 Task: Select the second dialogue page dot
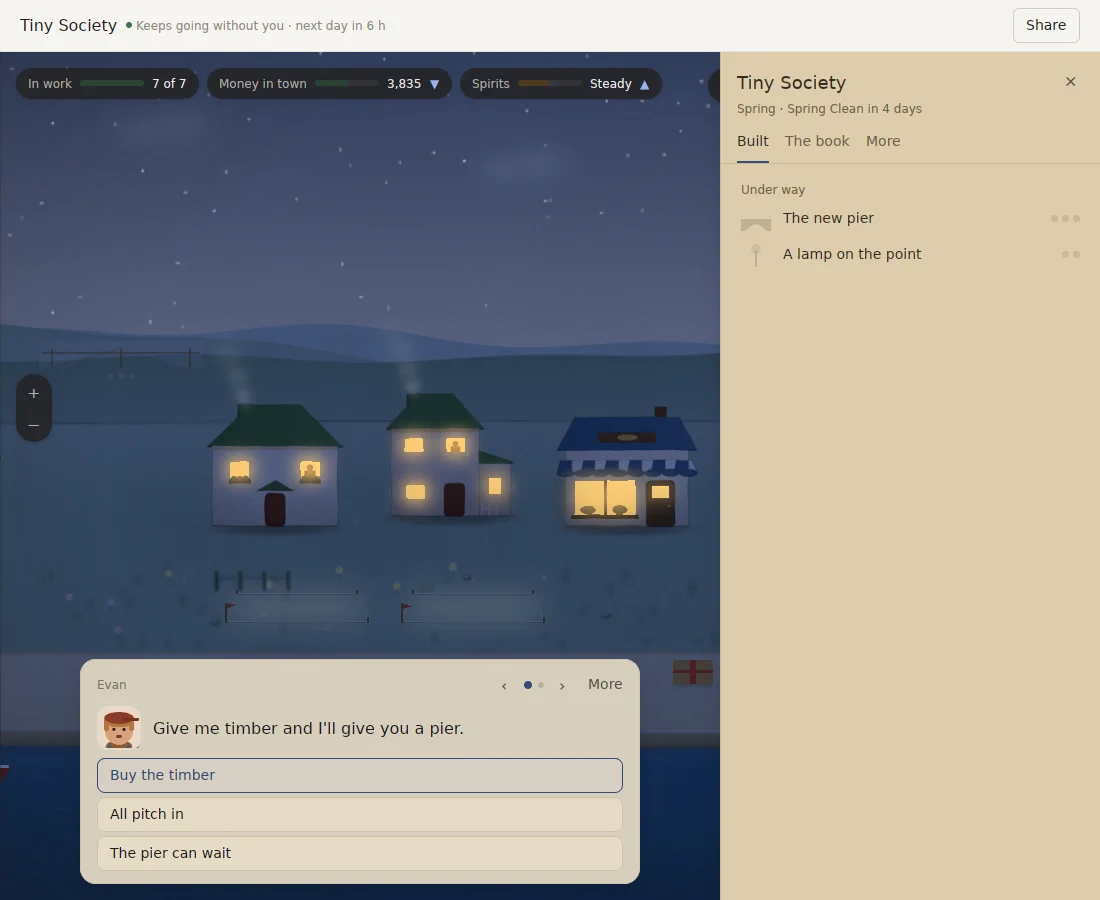541,685
